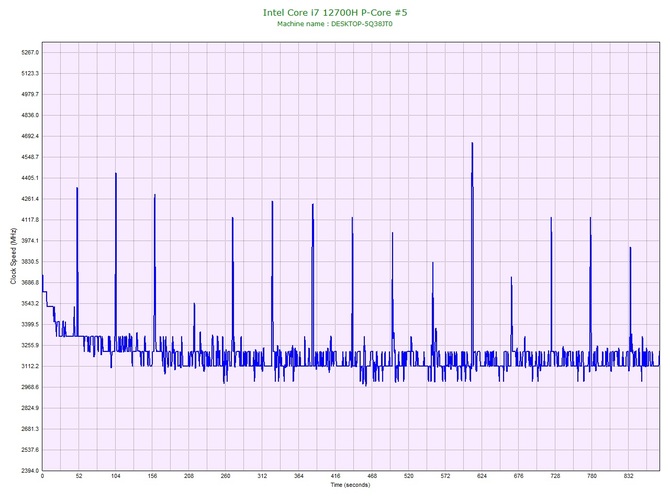Click the 624 x-axis tick label
The image size is (670, 502).
coord(482,476)
